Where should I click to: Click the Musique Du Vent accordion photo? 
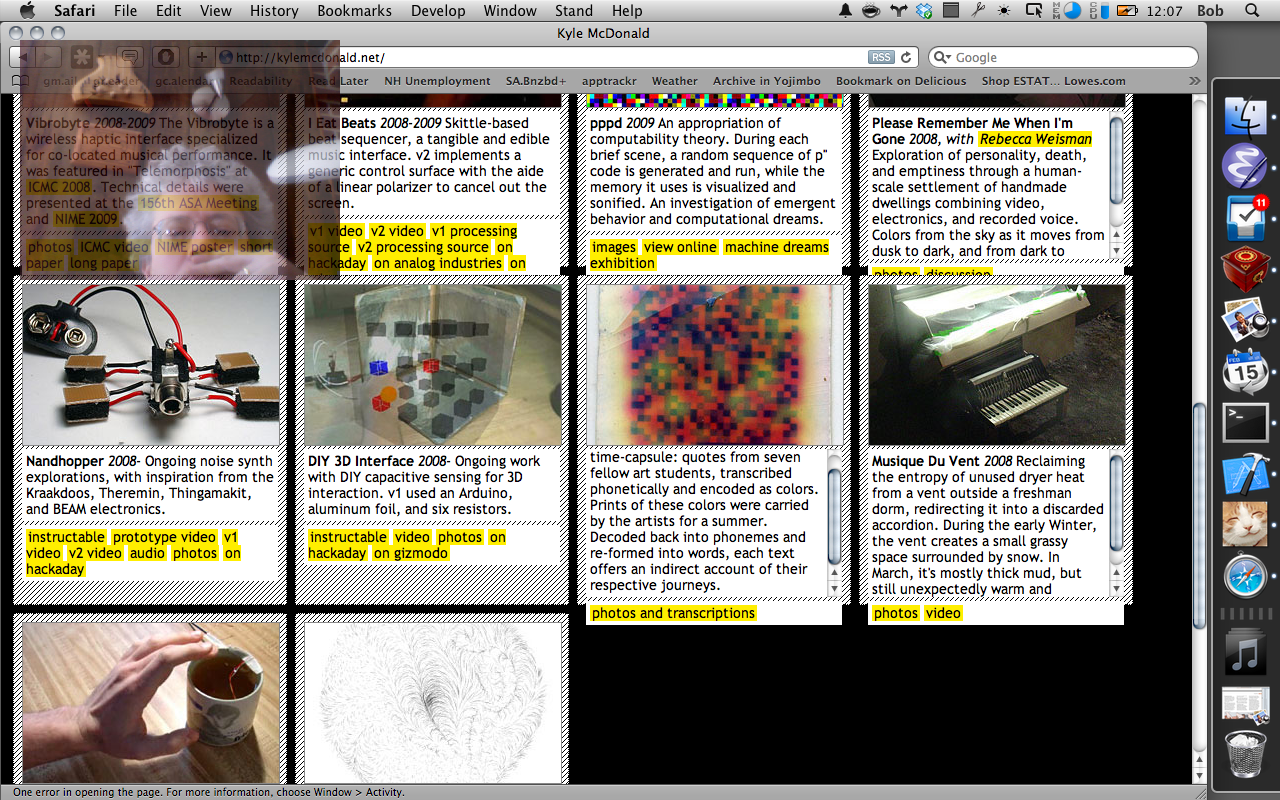[996, 365]
